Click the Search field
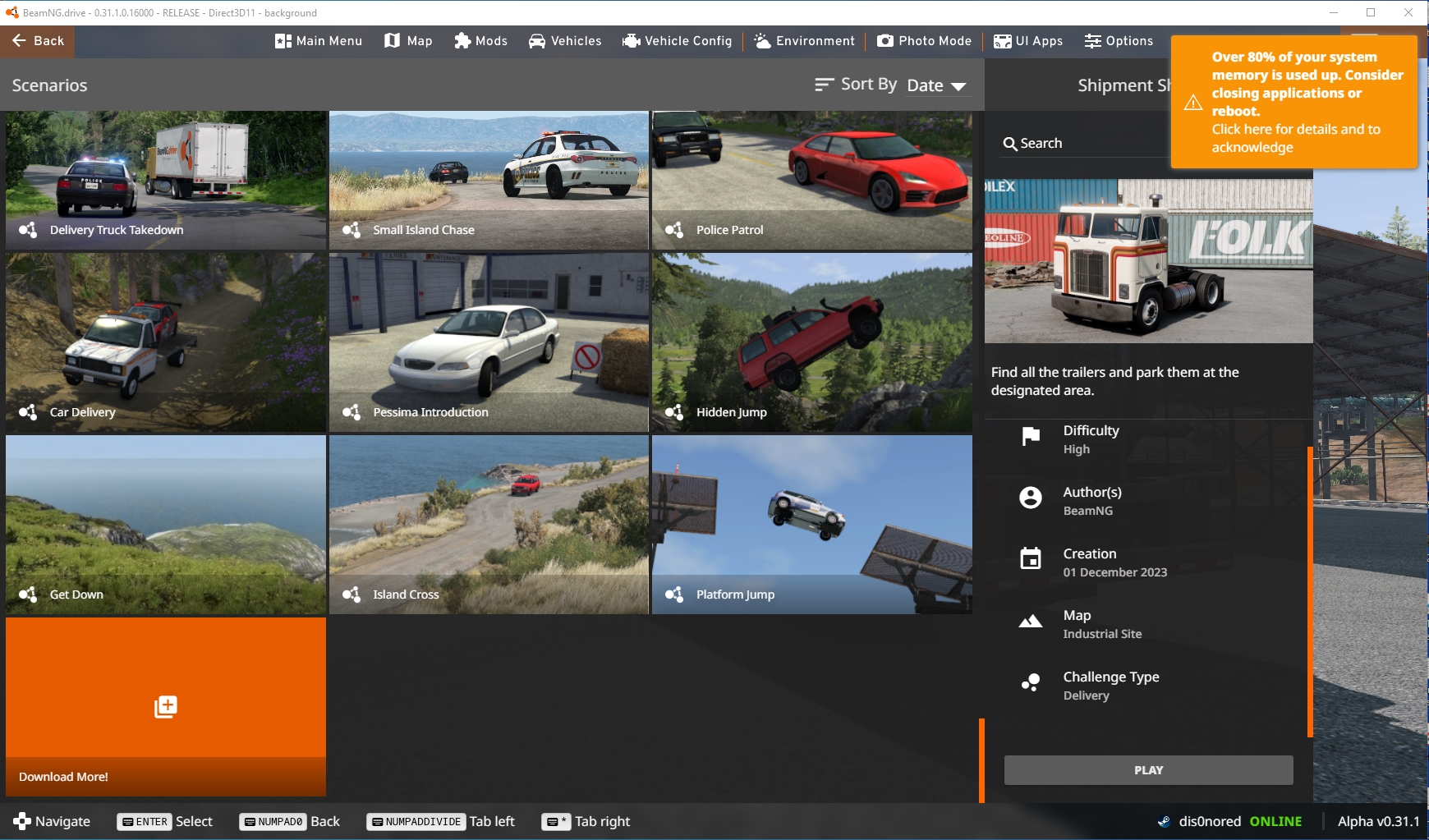 pos(1084,143)
